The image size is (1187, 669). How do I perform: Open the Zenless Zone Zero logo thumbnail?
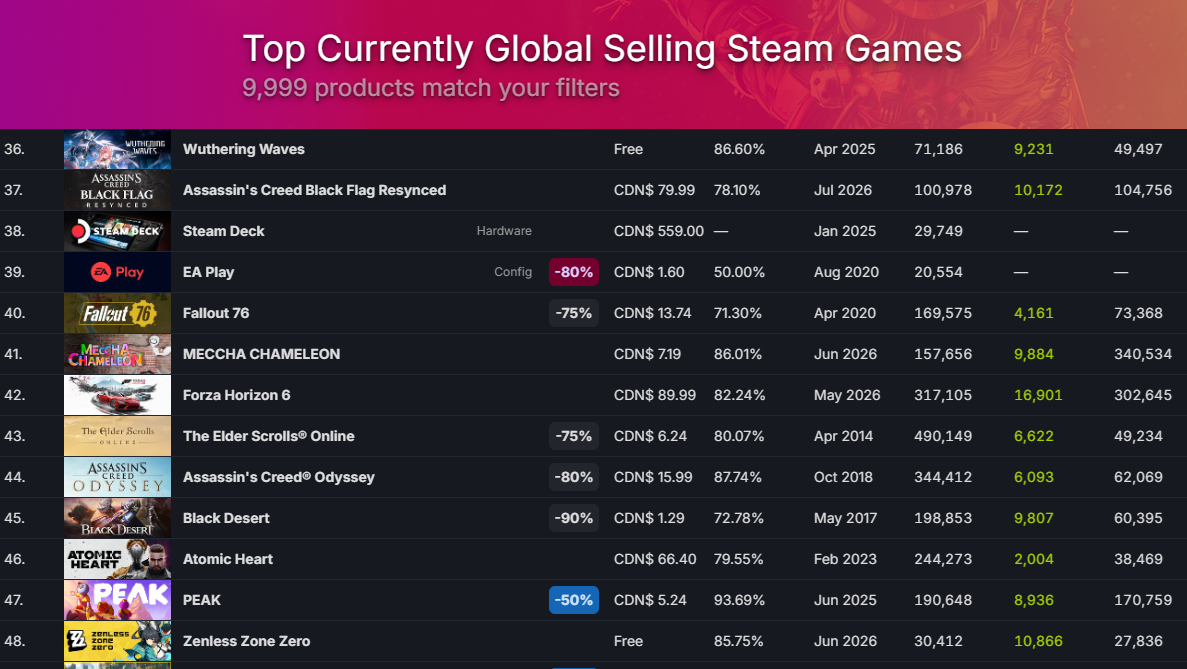point(117,641)
